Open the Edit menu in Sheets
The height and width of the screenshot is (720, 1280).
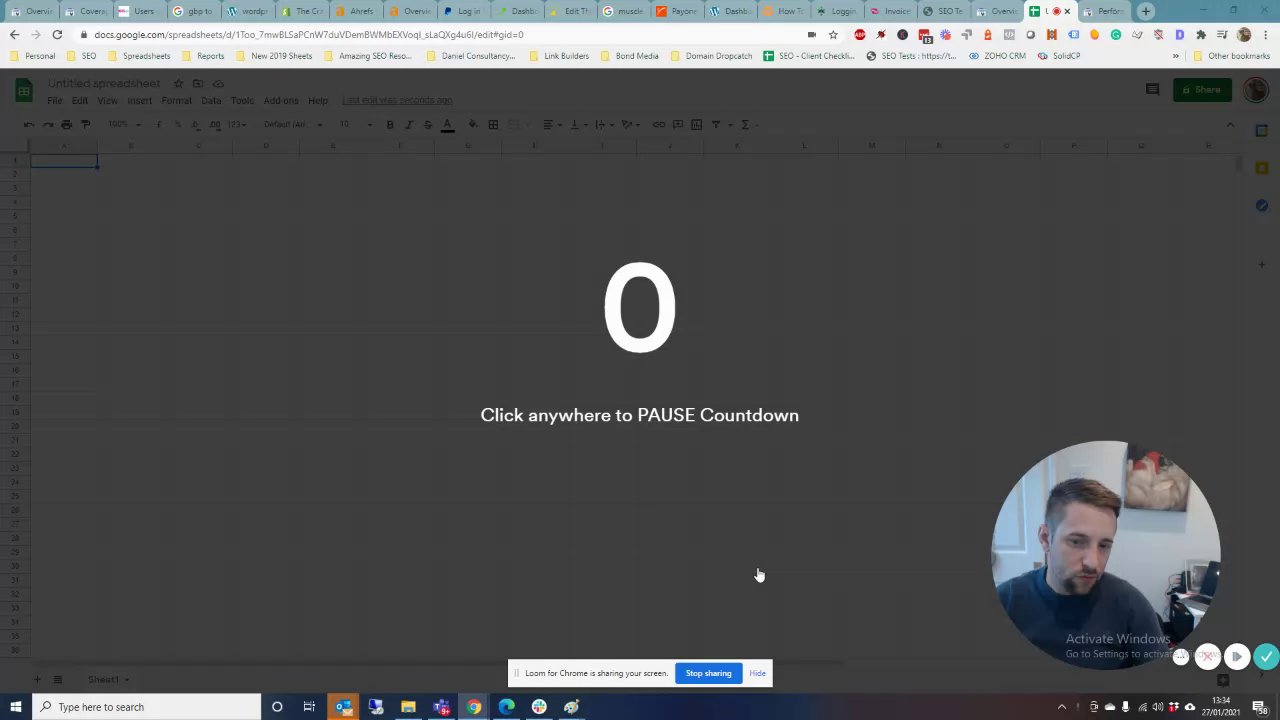click(80, 101)
